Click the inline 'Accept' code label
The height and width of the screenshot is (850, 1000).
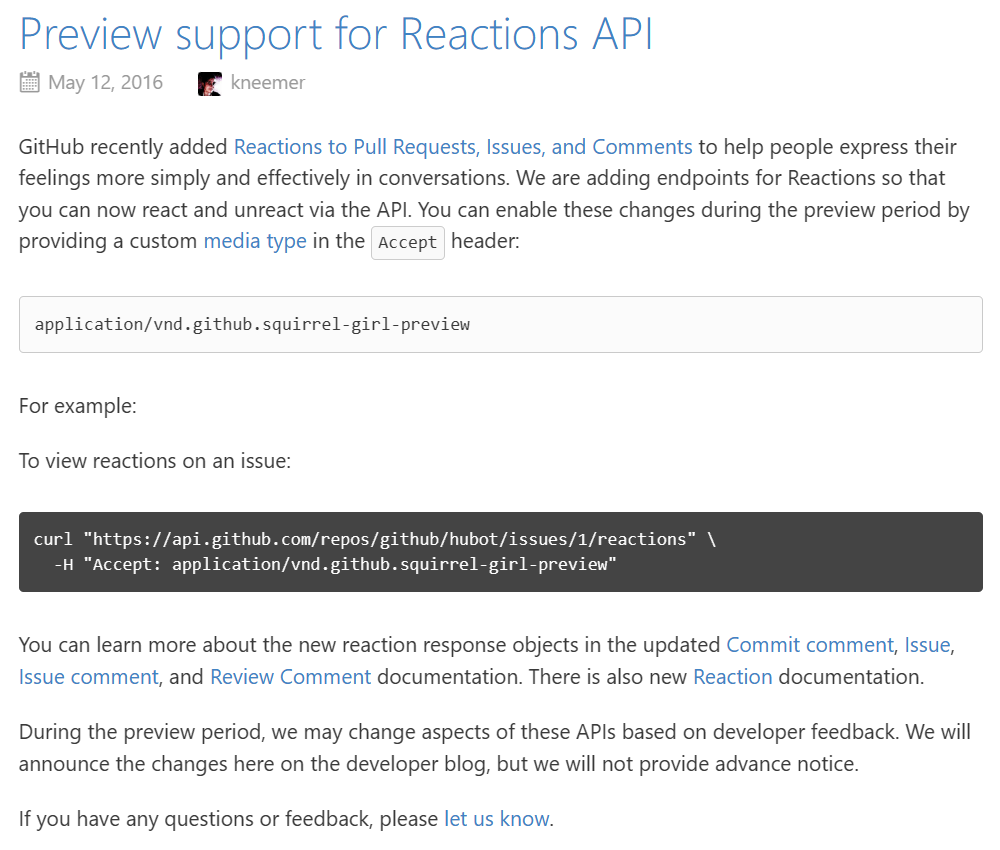[x=408, y=242]
